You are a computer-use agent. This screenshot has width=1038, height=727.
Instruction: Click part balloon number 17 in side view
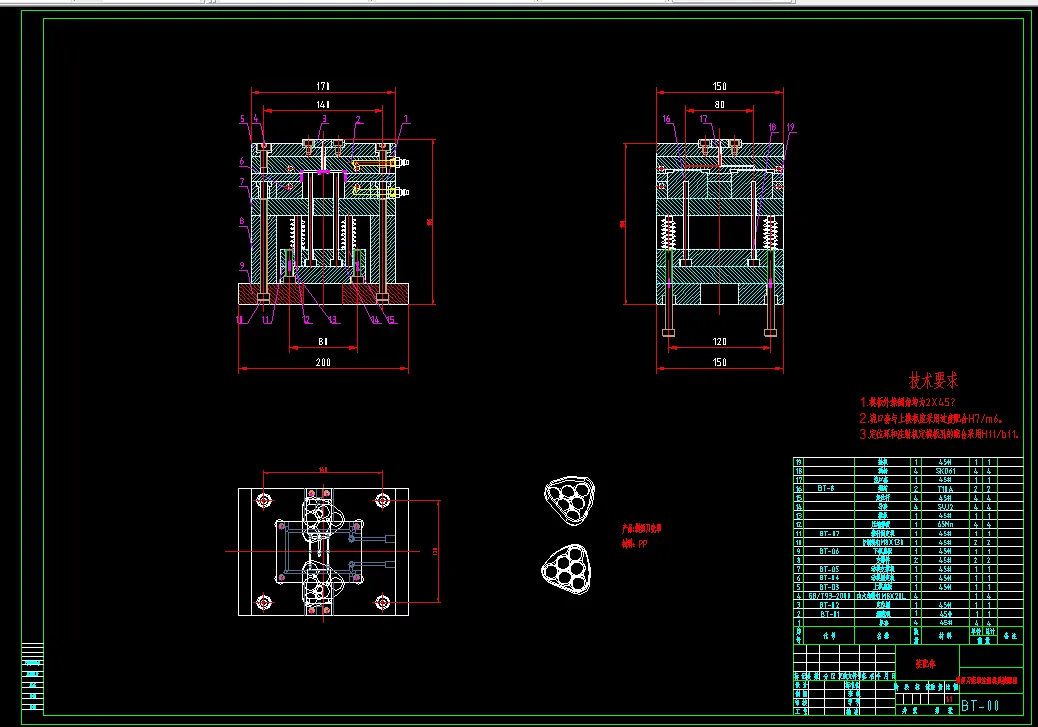point(704,119)
